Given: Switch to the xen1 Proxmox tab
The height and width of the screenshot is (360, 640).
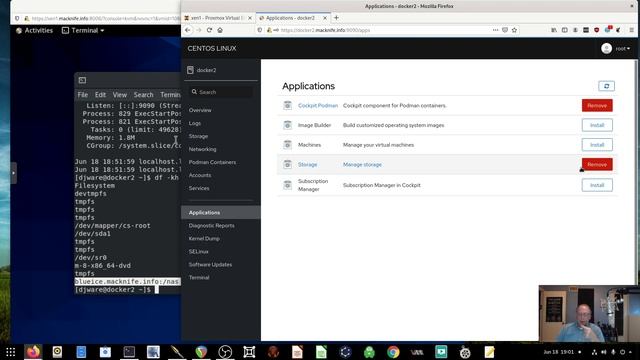Looking at the screenshot, I should 218,18.
